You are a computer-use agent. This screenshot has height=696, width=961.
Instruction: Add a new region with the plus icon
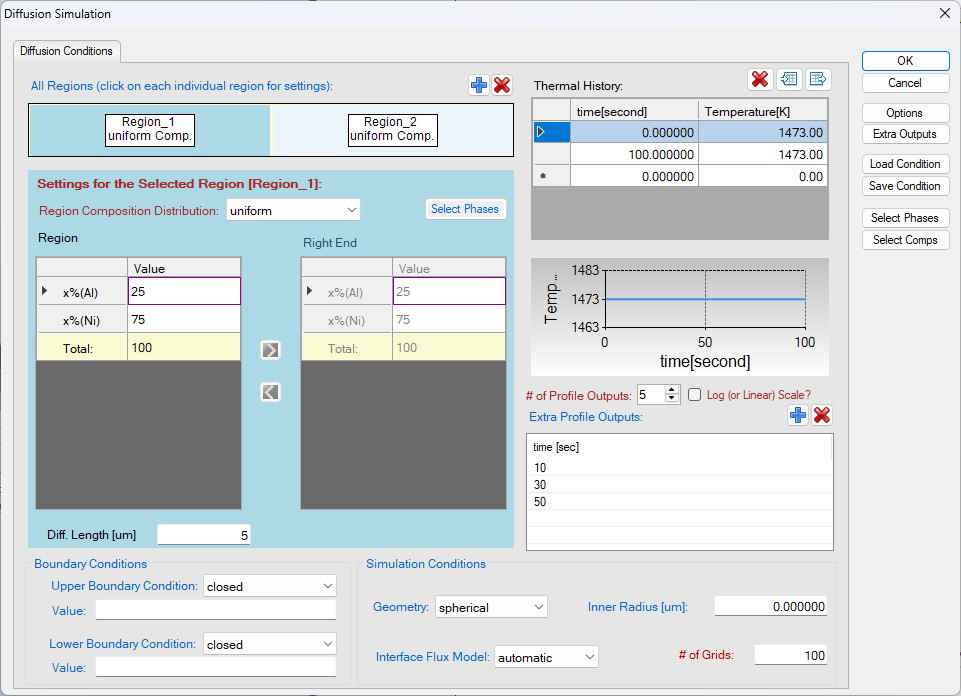[x=479, y=86]
